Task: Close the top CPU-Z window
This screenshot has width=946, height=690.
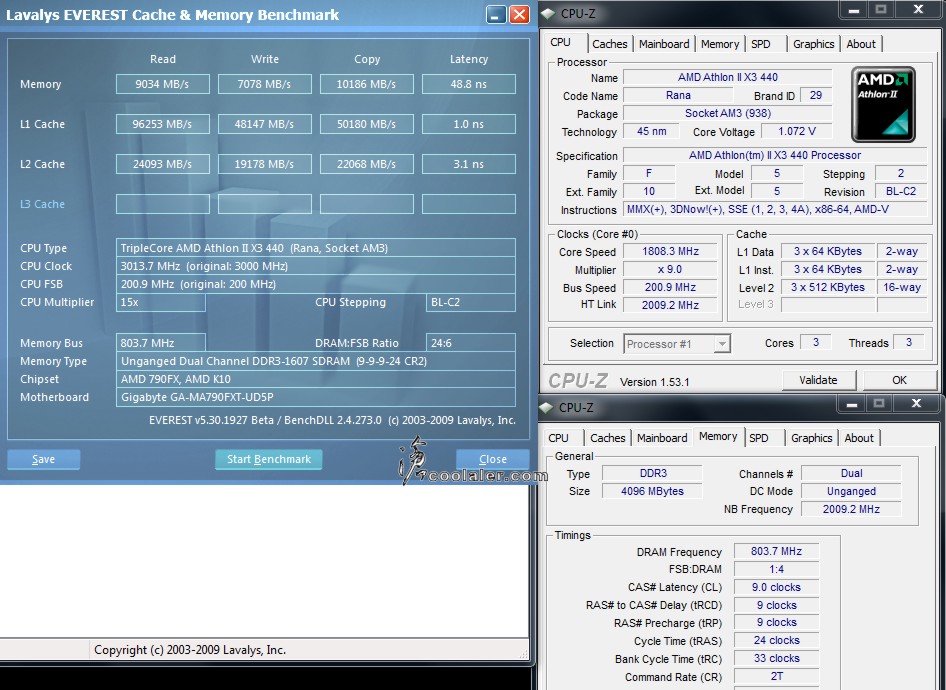Action: coord(918,10)
